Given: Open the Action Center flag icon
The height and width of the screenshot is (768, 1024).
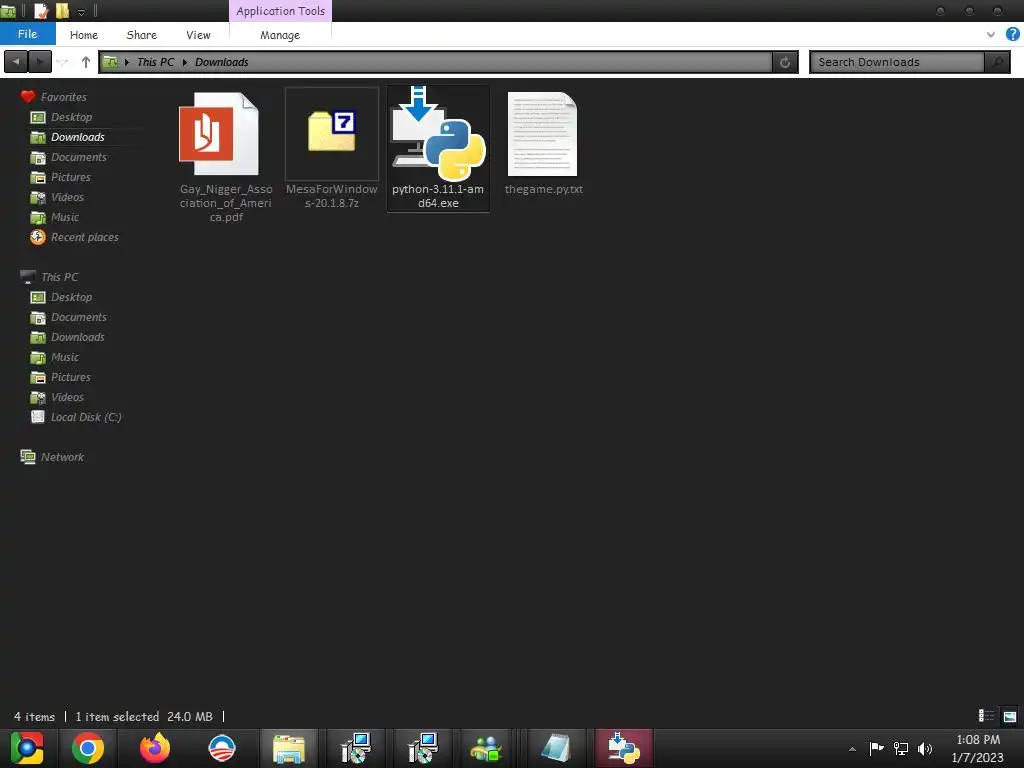Looking at the screenshot, I should click(876, 749).
